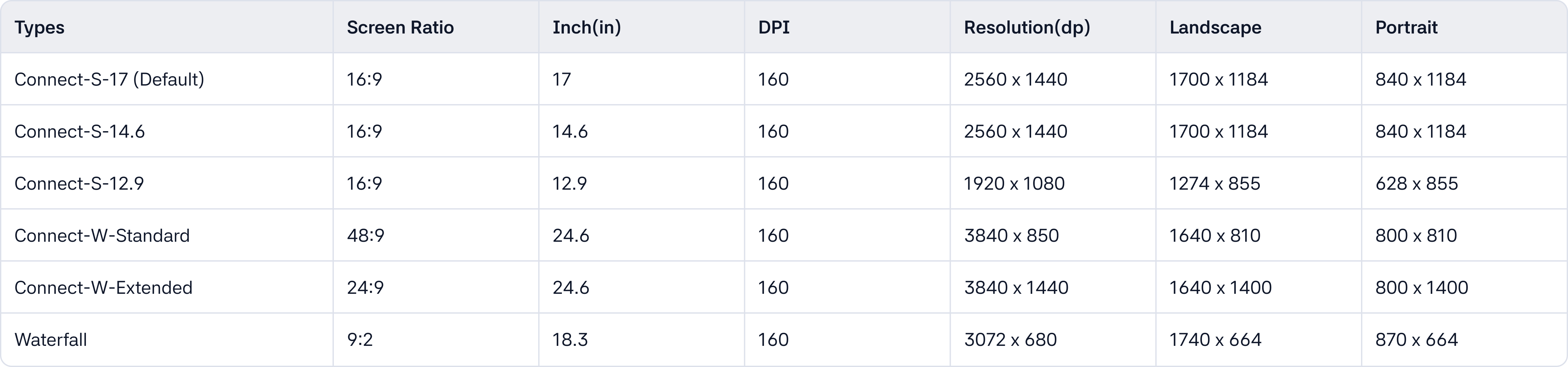Click the Resolution(dp) column header
Screen dimensions: 1568x367
click(1027, 27)
